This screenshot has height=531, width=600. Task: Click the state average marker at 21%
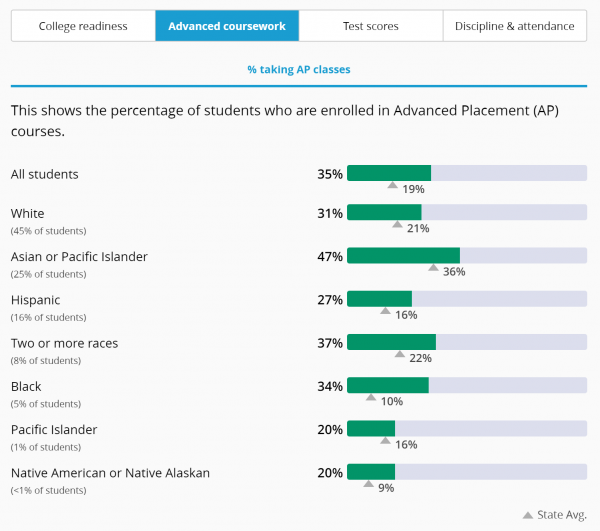tap(397, 225)
